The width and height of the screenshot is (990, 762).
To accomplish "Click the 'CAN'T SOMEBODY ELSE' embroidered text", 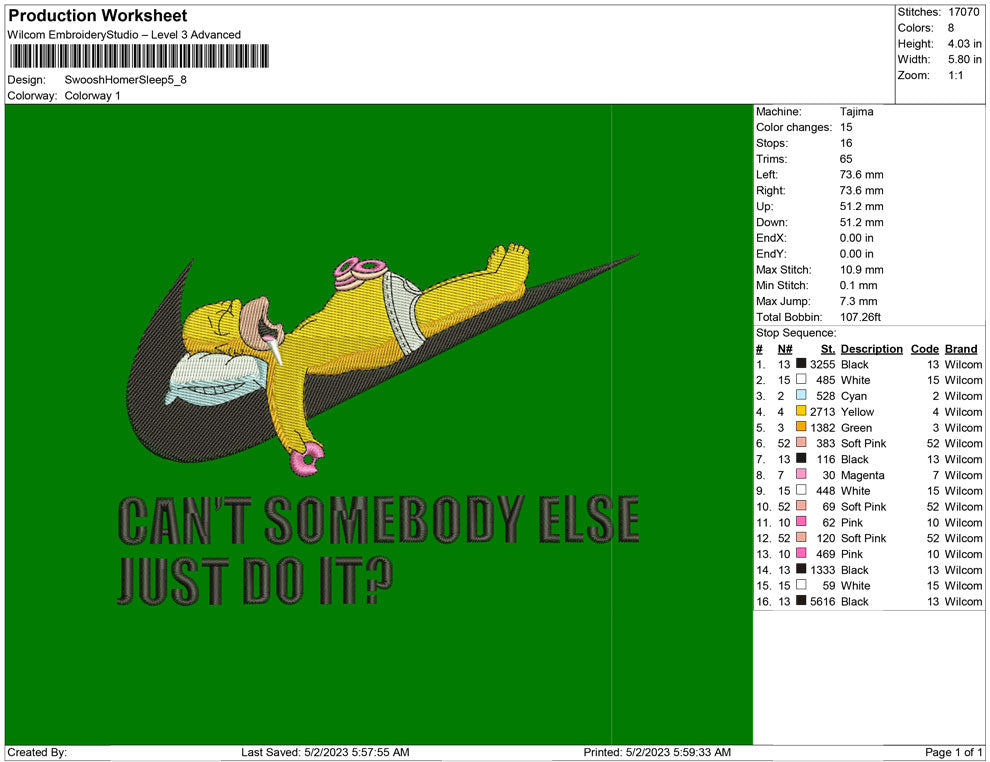I will point(379,520).
